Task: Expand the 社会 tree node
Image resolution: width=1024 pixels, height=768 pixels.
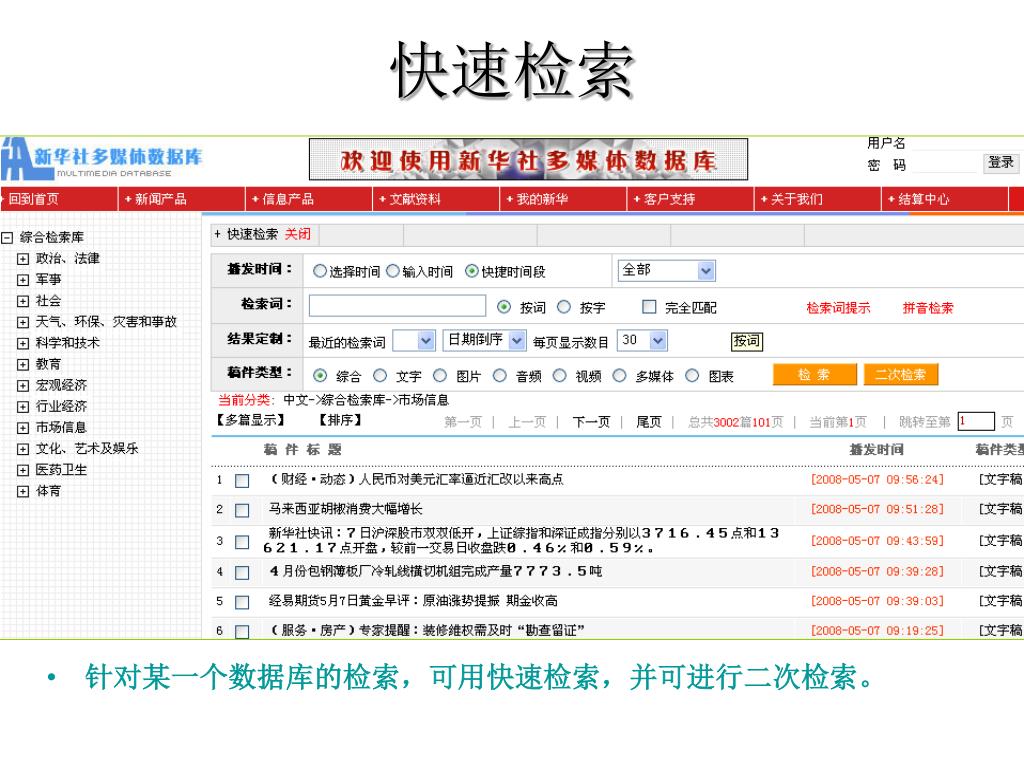Action: (23, 301)
